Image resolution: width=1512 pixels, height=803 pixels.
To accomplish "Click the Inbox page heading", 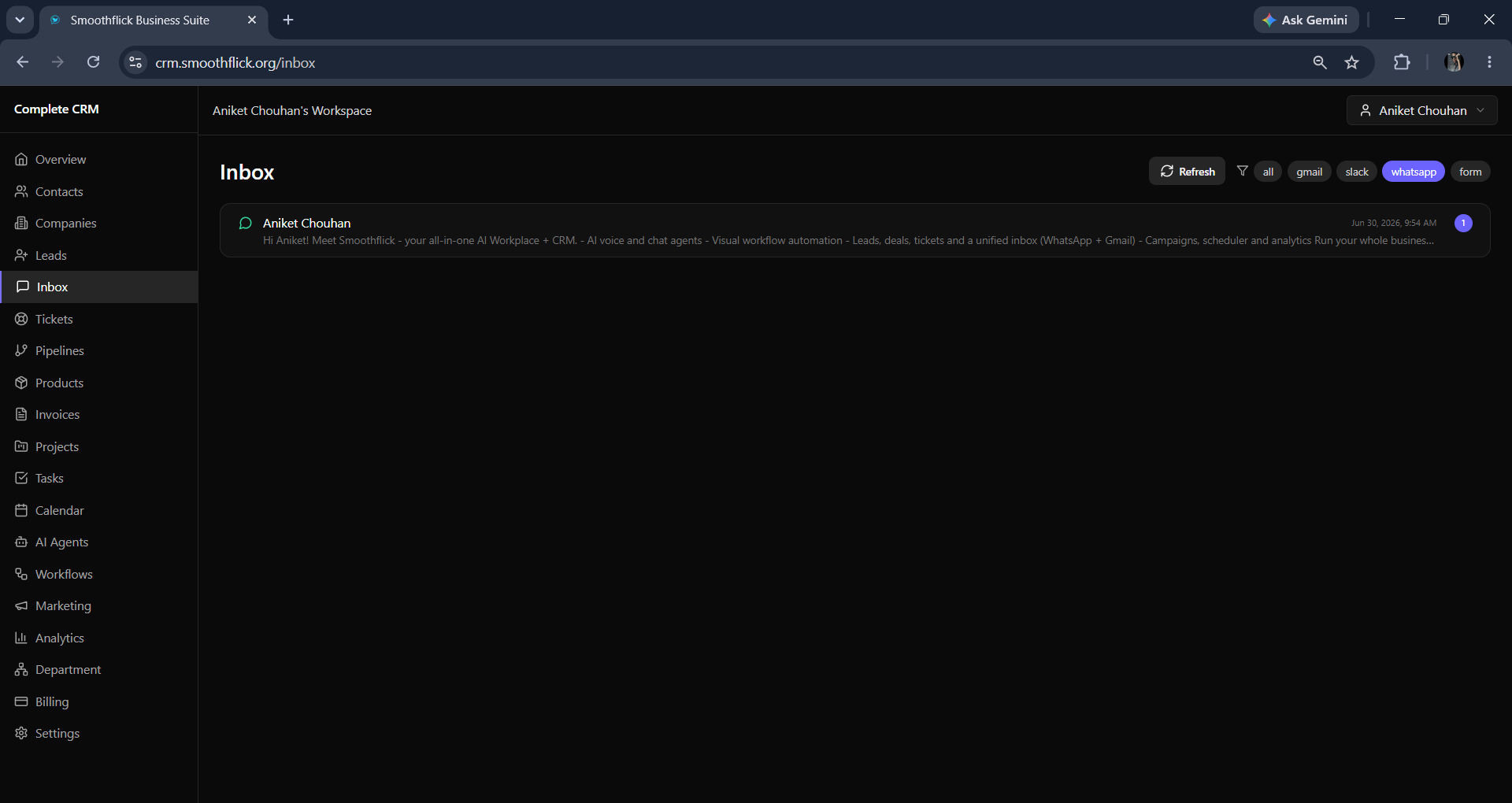I will 246,172.
